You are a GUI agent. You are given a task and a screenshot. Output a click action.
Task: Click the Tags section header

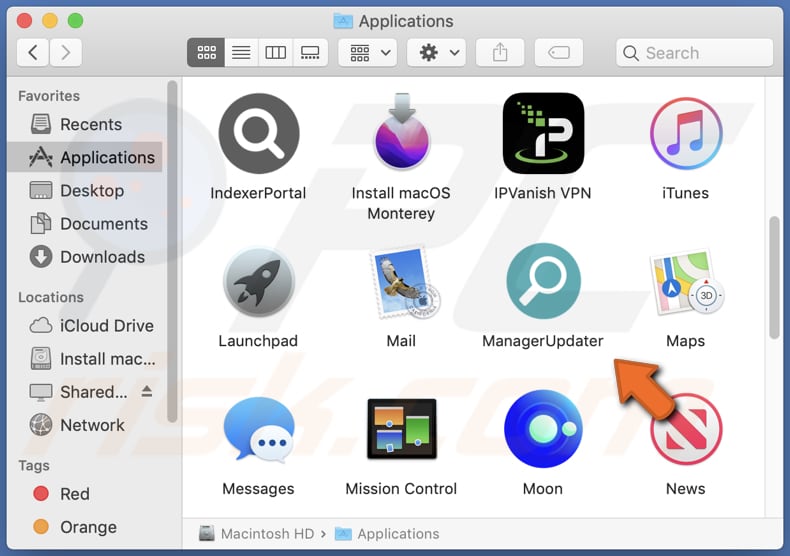coord(34,466)
